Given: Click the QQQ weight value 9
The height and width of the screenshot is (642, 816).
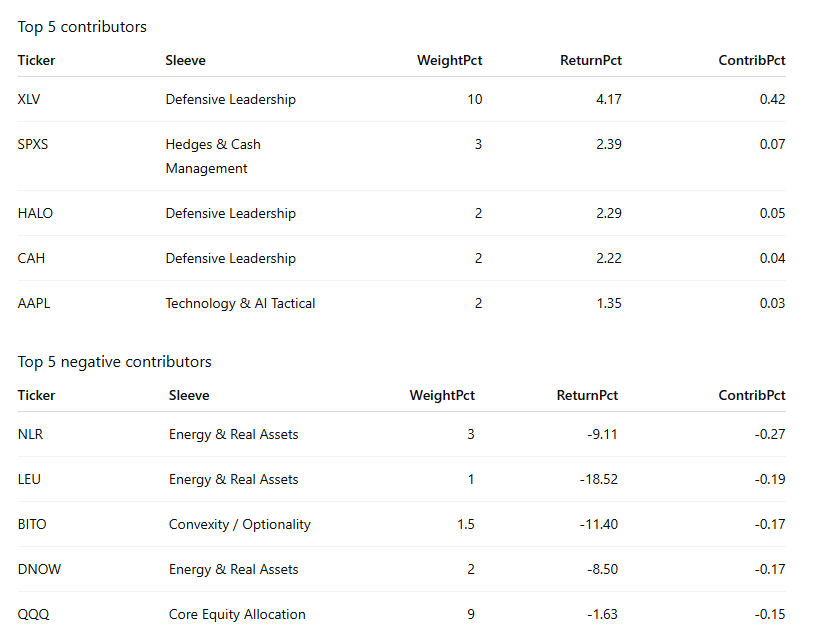Looking at the screenshot, I should 471,614.
